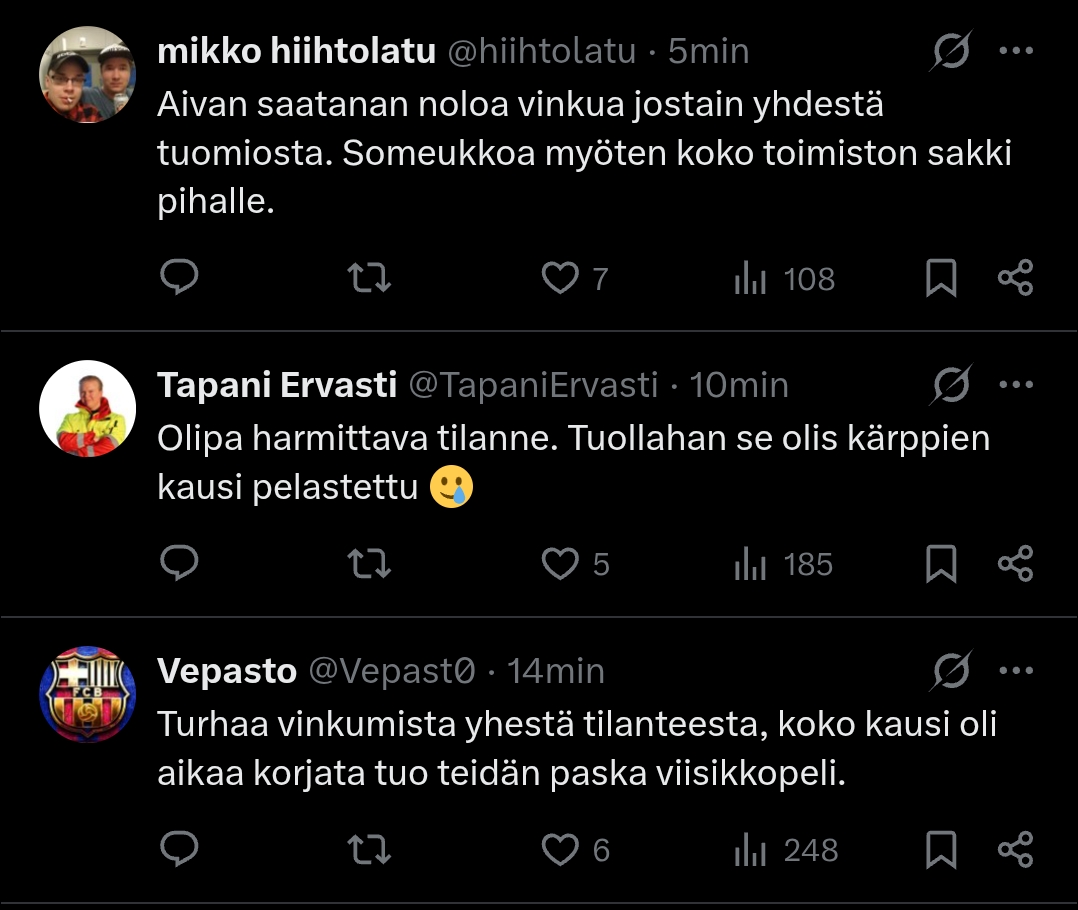Click the Grok icon on mikko hiihtolatu's post

point(950,51)
